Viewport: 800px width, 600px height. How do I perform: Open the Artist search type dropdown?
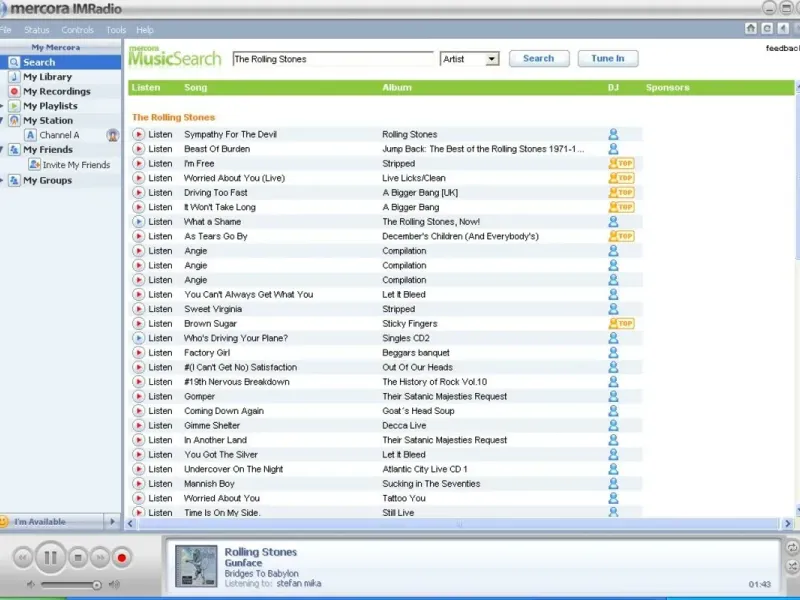point(492,59)
